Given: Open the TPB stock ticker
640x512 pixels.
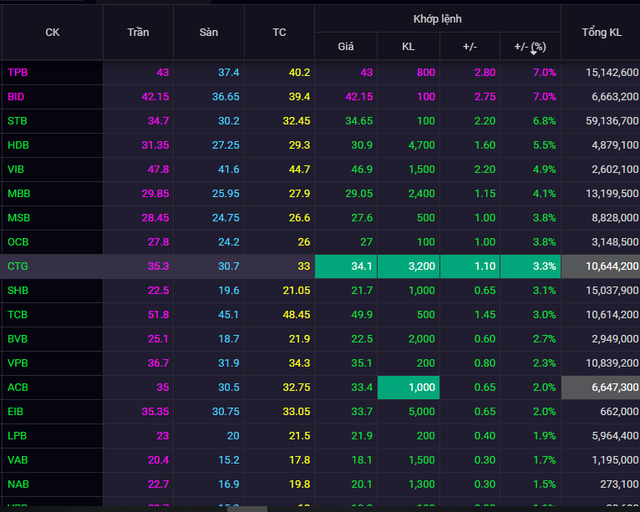Looking at the screenshot, I should [19, 72].
